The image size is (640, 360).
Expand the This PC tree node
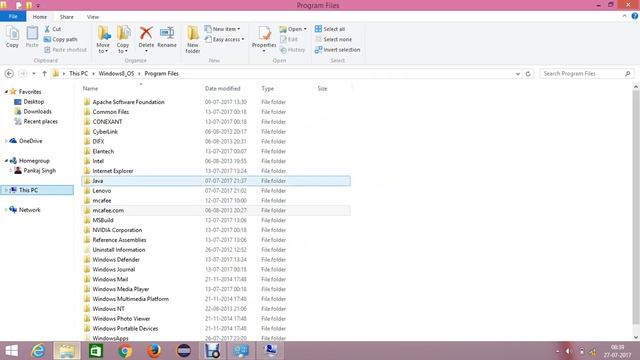click(x=6, y=190)
